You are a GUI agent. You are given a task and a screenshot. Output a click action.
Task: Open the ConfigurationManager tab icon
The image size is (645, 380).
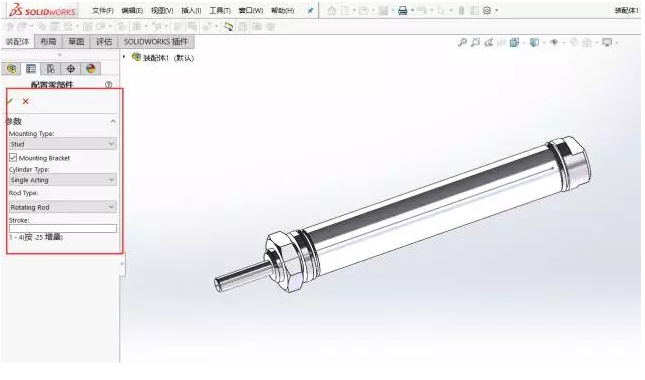click(51, 69)
